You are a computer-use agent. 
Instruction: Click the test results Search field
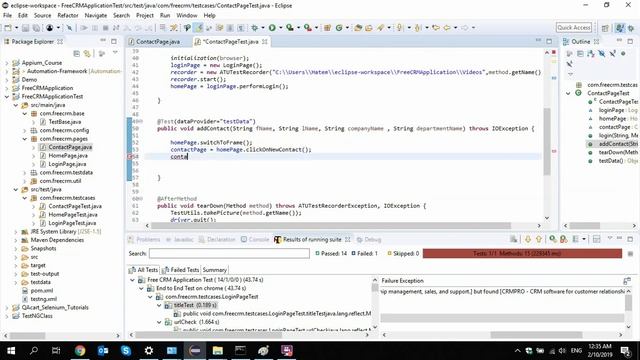click(x=229, y=253)
